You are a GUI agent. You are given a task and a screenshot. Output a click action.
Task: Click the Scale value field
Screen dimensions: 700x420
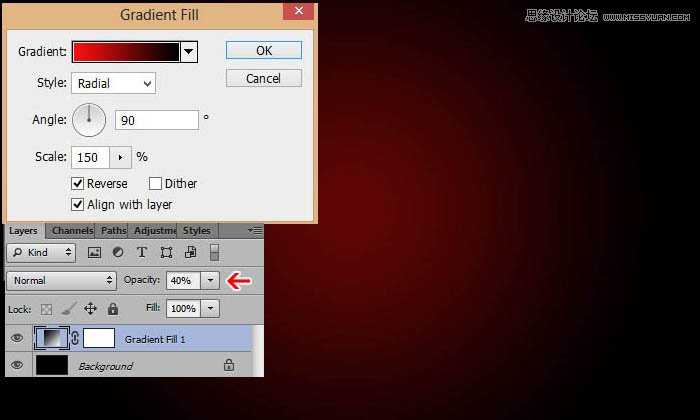pos(90,158)
